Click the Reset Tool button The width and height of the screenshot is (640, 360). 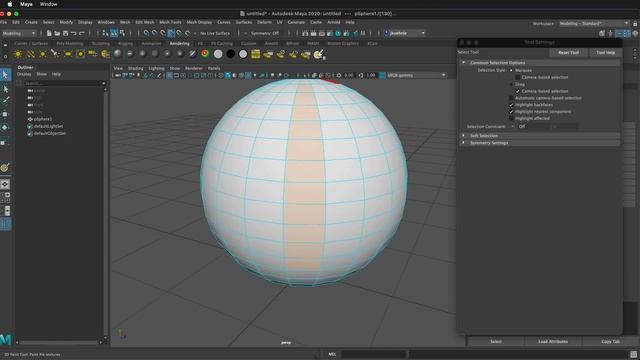click(x=568, y=52)
